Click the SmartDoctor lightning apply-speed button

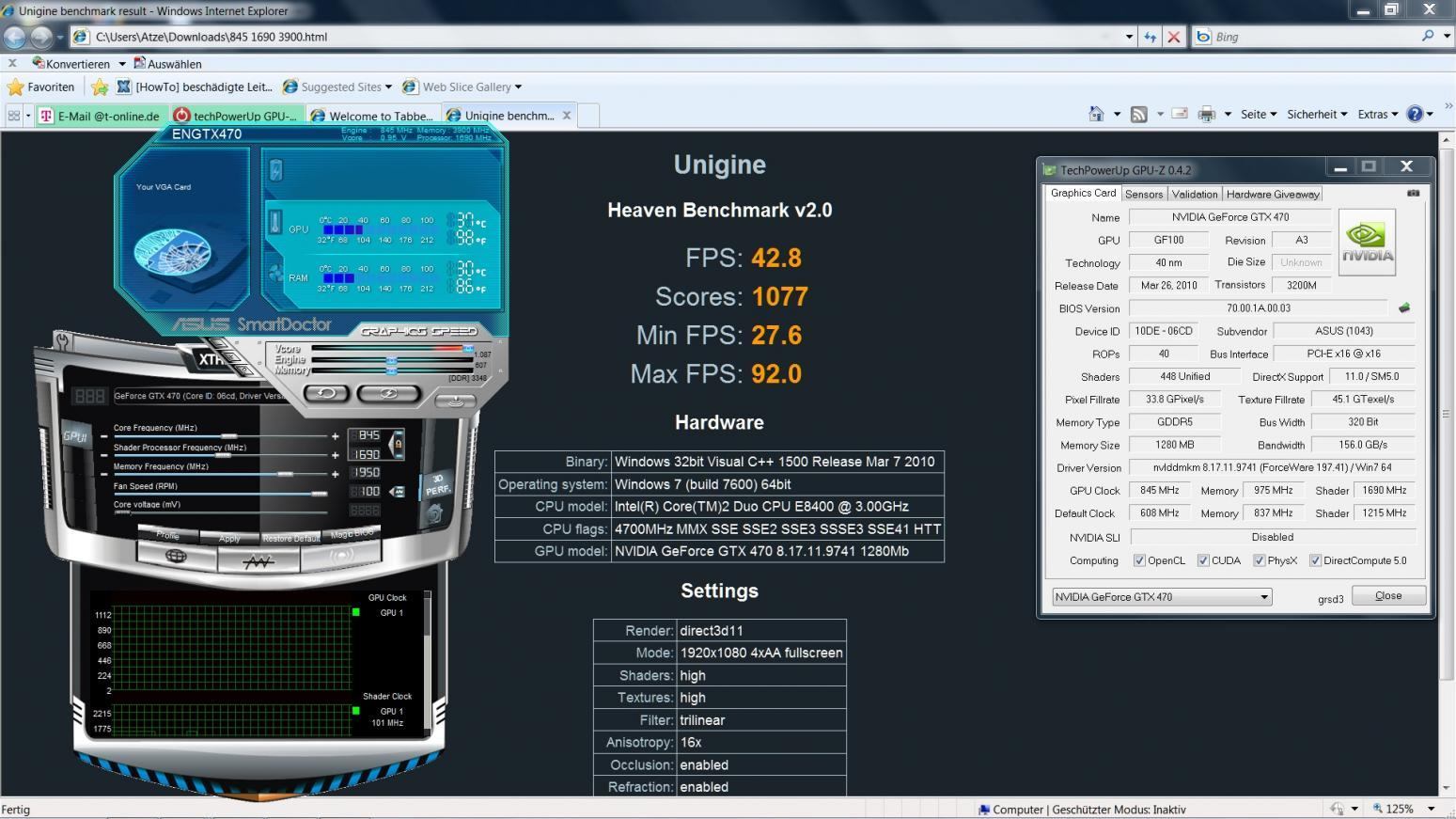pos(388,393)
